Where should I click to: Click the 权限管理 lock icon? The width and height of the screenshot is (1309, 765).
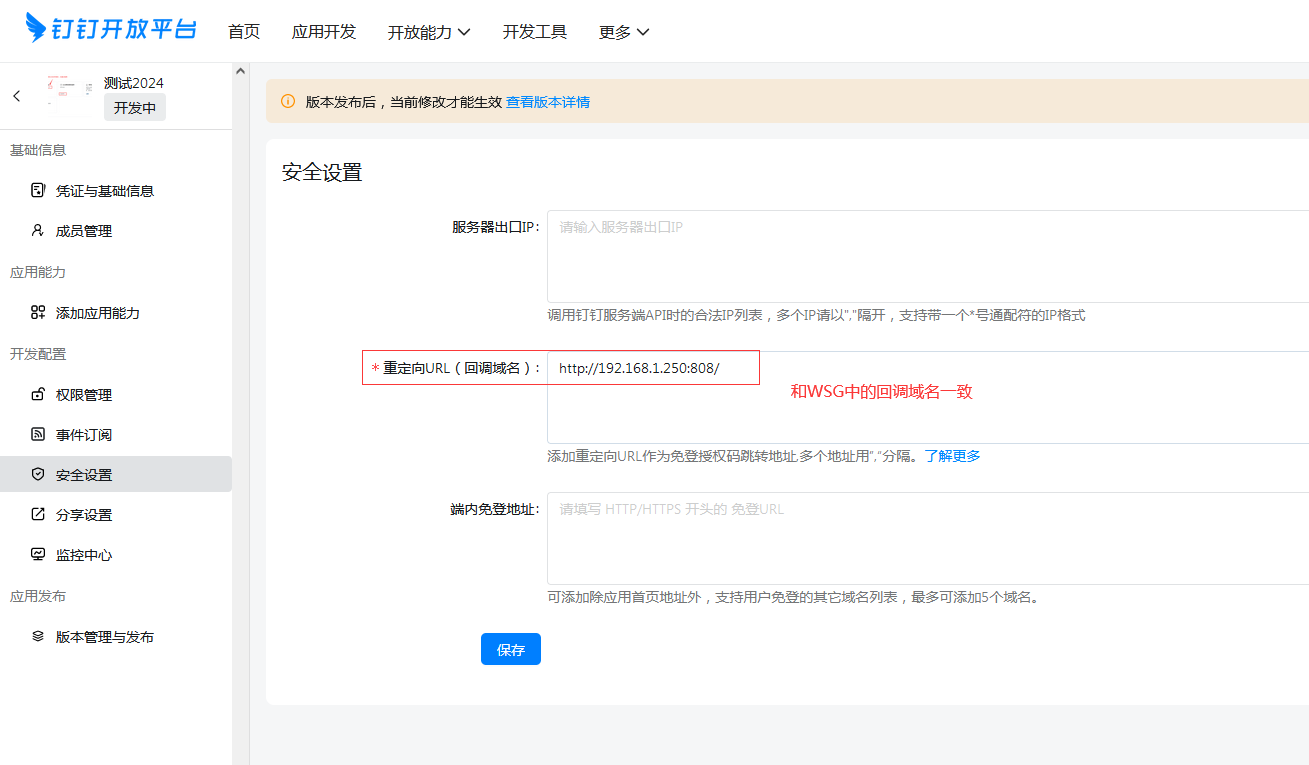(38, 394)
